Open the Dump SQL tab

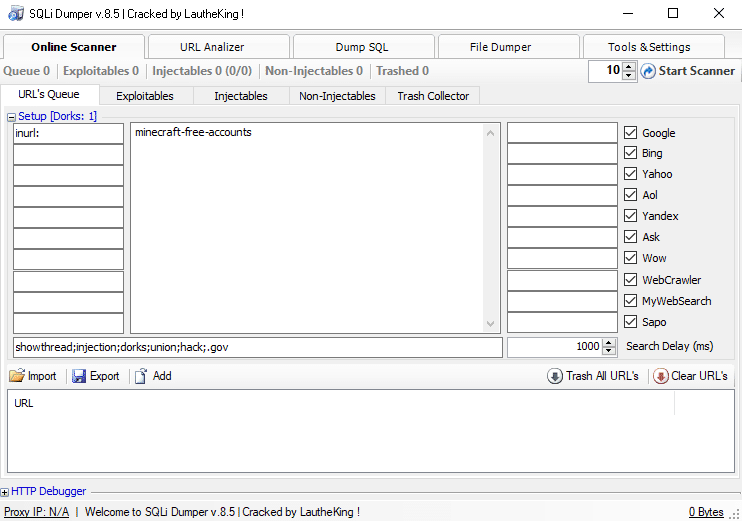click(363, 47)
